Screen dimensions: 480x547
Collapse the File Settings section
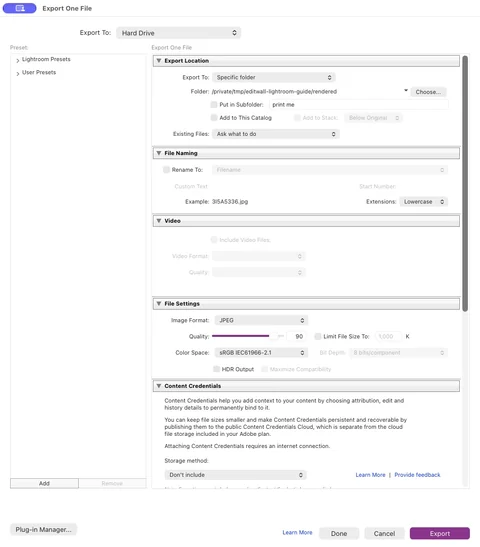pos(159,304)
